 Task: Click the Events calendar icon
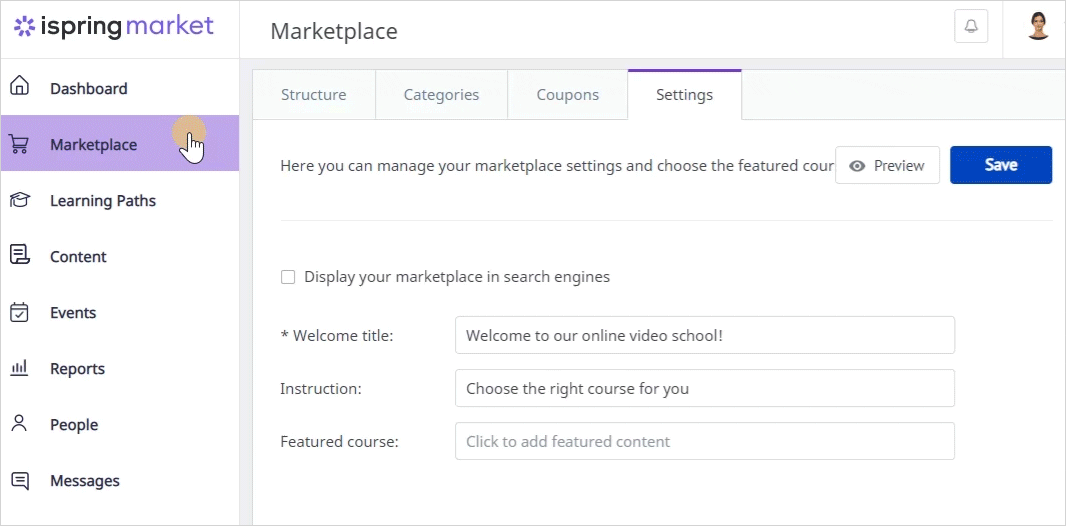click(20, 312)
